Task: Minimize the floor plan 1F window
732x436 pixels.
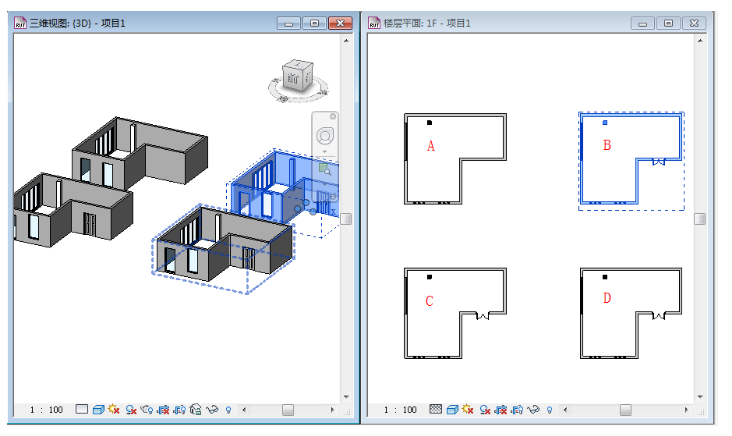Action: tap(643, 23)
